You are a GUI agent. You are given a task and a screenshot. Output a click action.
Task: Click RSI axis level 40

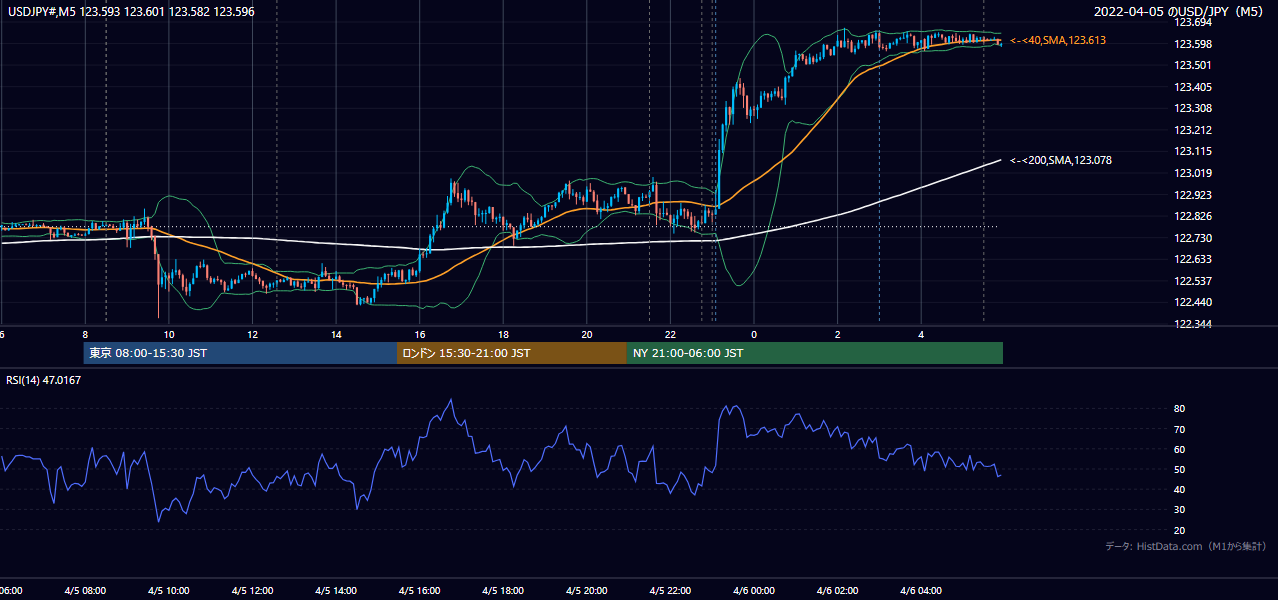pyautogui.click(x=1179, y=489)
